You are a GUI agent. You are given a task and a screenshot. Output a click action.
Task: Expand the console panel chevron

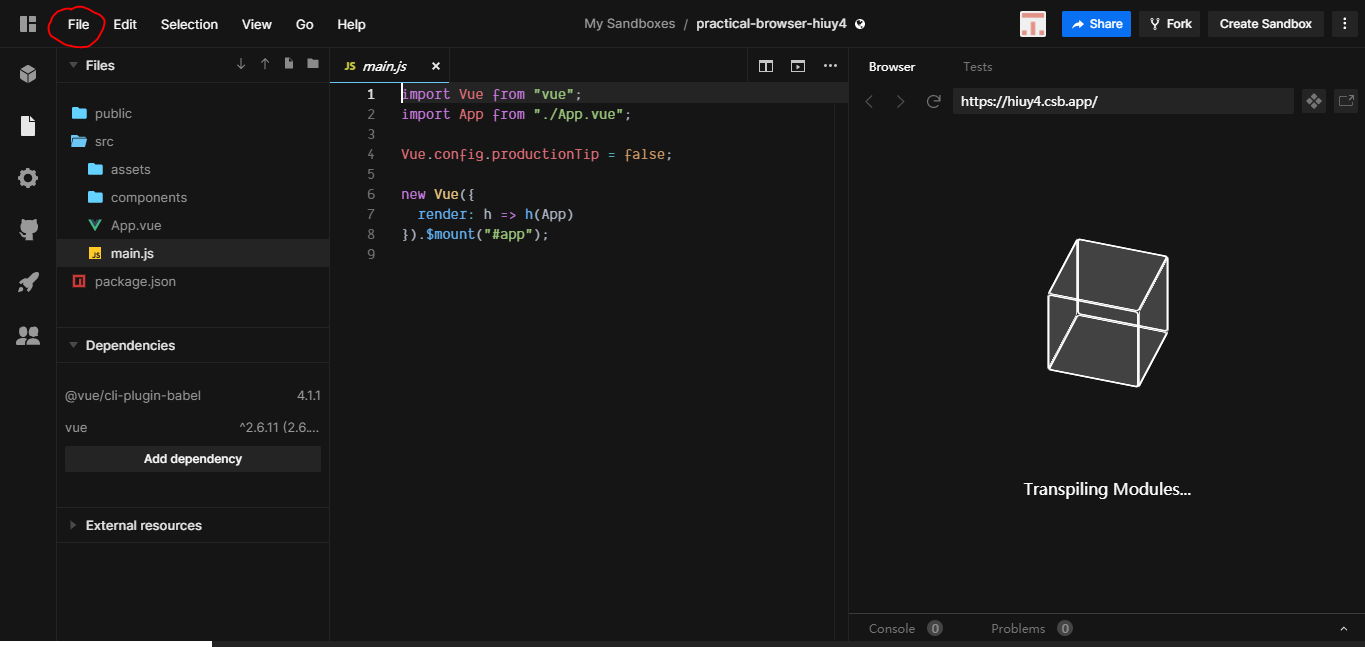point(1343,629)
